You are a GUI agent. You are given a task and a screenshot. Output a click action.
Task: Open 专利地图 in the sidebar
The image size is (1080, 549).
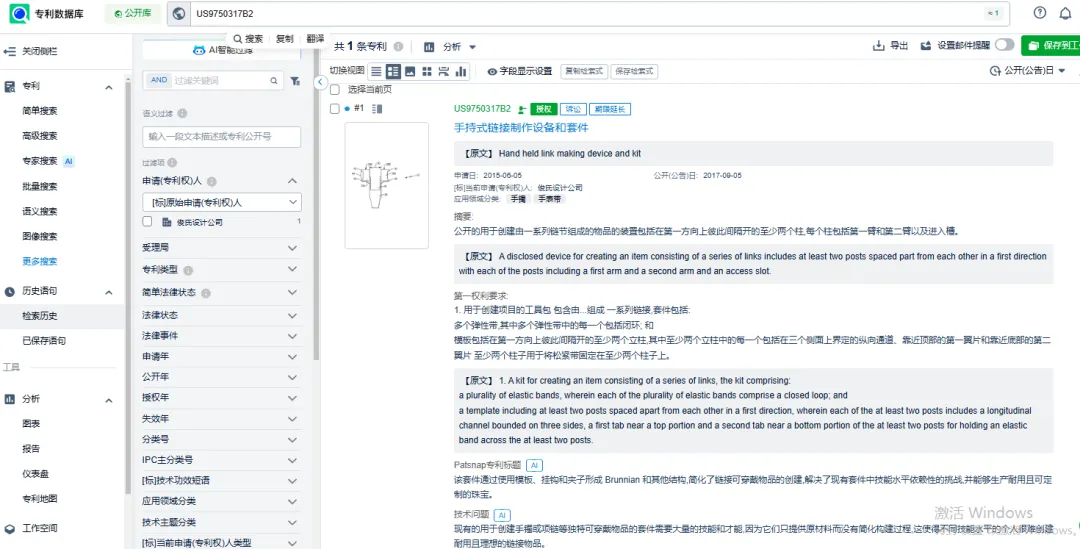[39, 499]
